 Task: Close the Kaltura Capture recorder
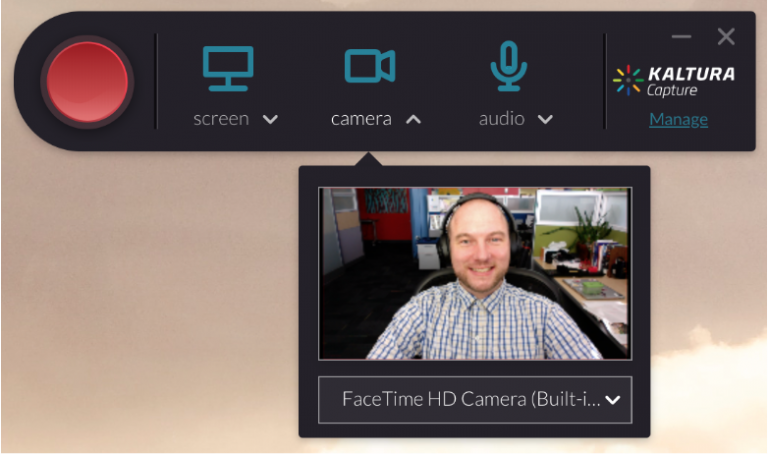click(726, 37)
